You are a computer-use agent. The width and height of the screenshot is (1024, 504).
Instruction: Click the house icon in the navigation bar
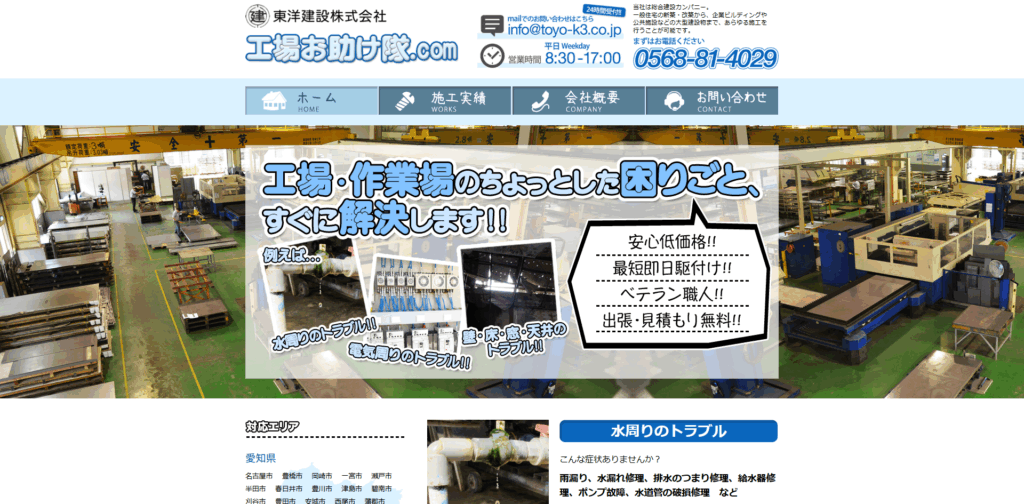pos(274,101)
